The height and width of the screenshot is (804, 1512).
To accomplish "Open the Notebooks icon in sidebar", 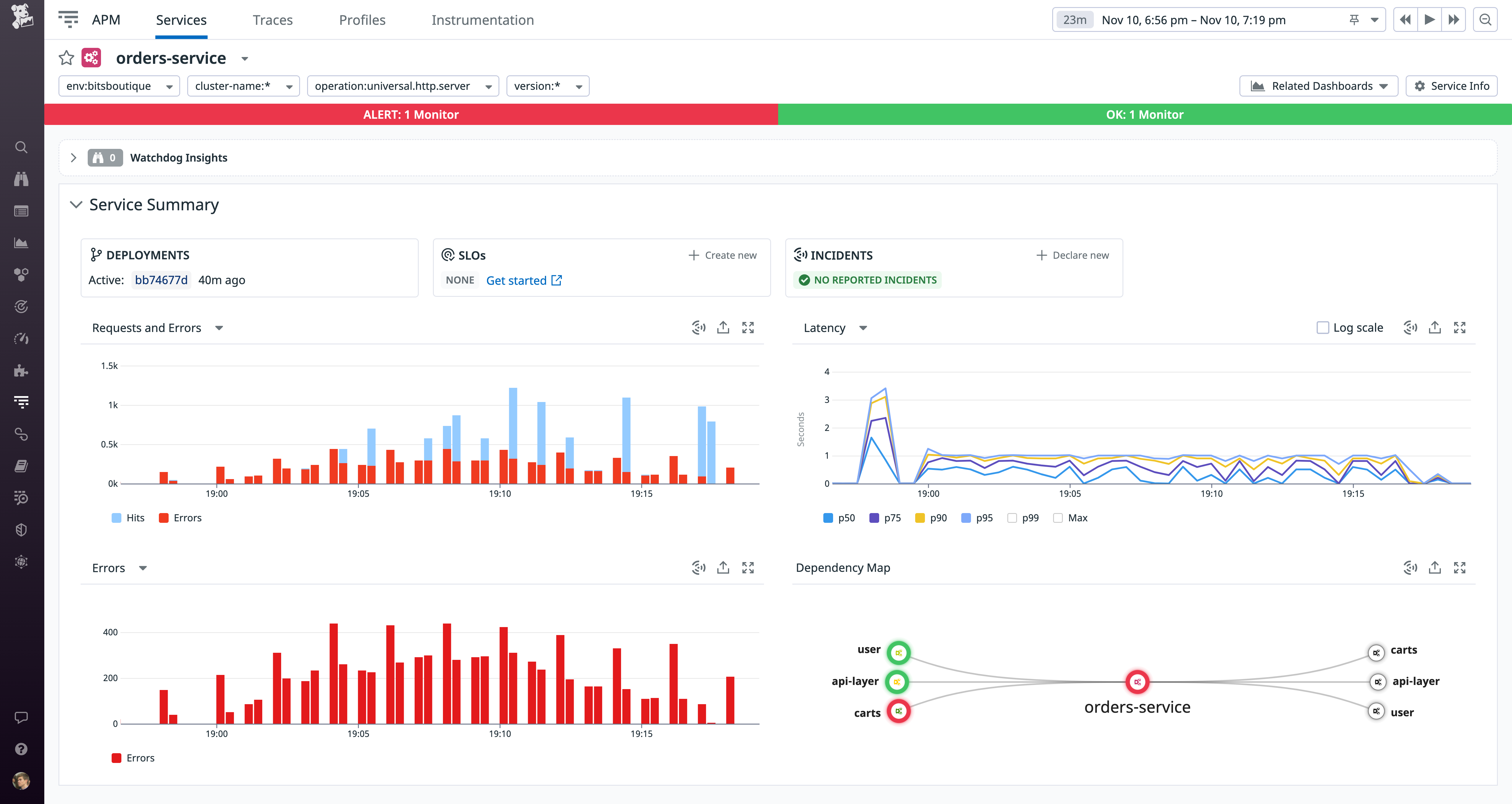I will [21, 466].
